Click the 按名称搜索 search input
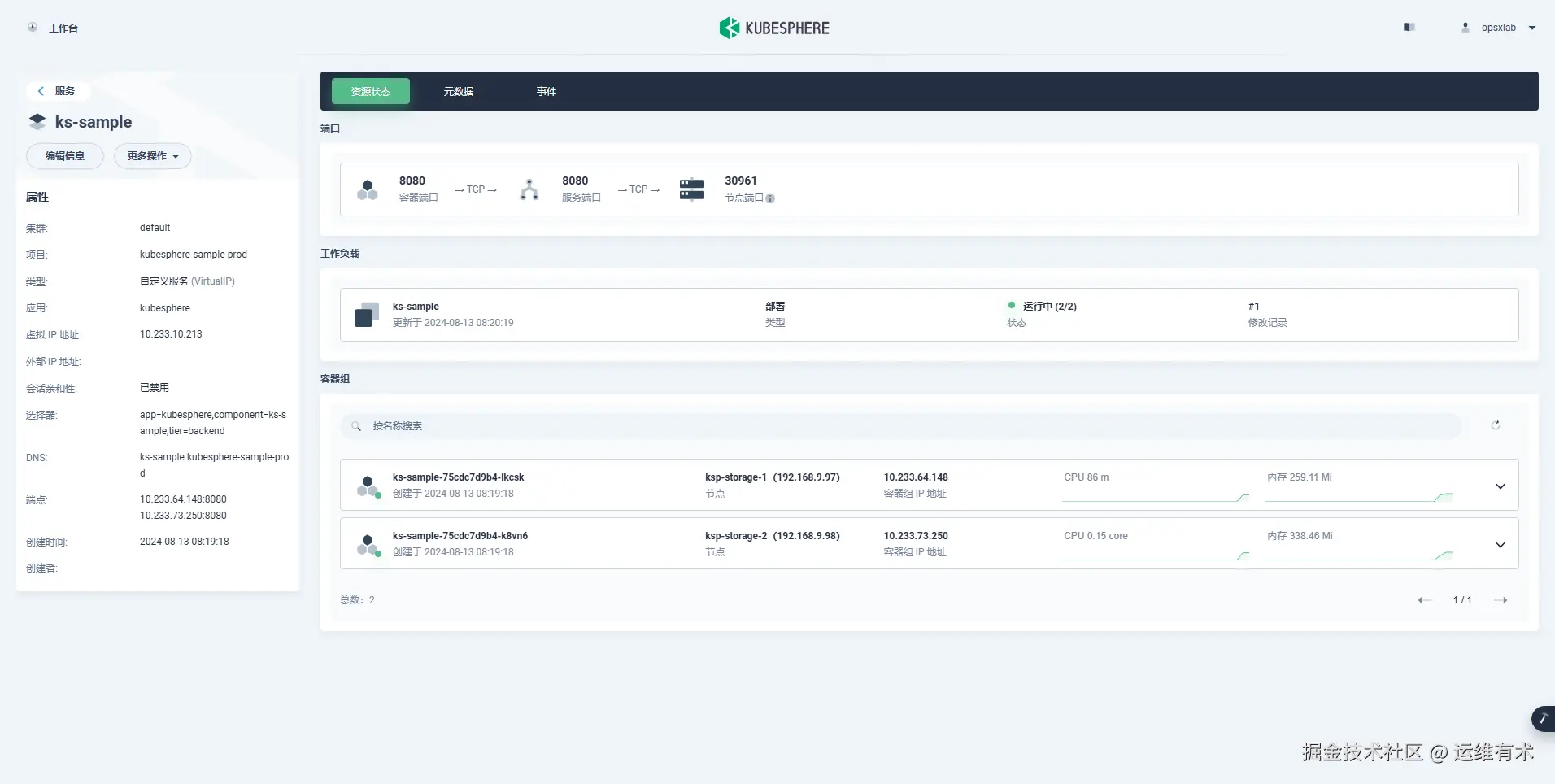Viewport: 1555px width, 784px height. point(569,425)
